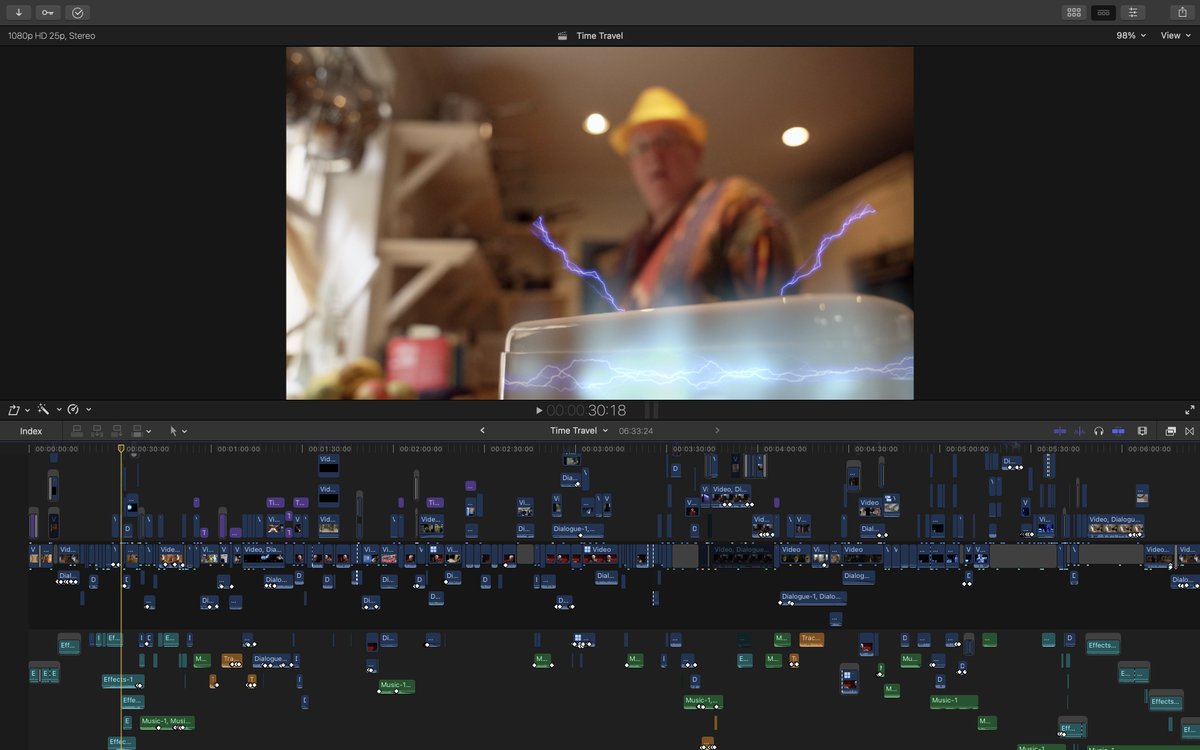
Task: Enter full-screen viewer with the expand arrows
Action: click(x=1190, y=410)
